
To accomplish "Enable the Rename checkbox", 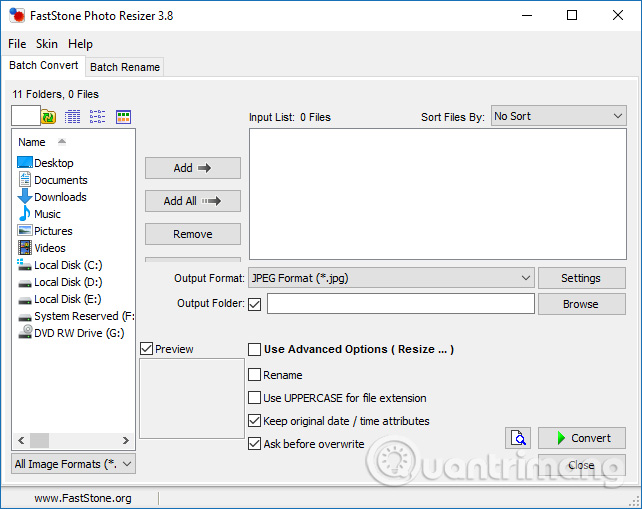I will 255,375.
